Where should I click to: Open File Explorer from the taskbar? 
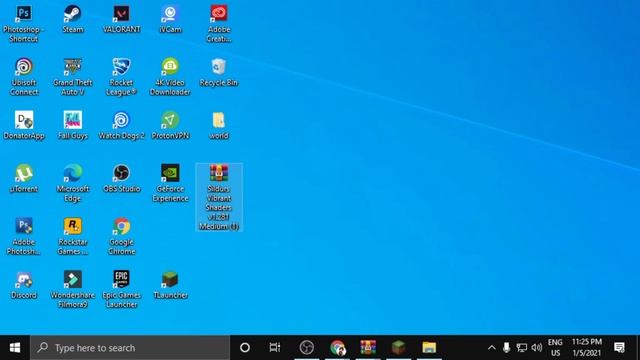(x=429, y=348)
